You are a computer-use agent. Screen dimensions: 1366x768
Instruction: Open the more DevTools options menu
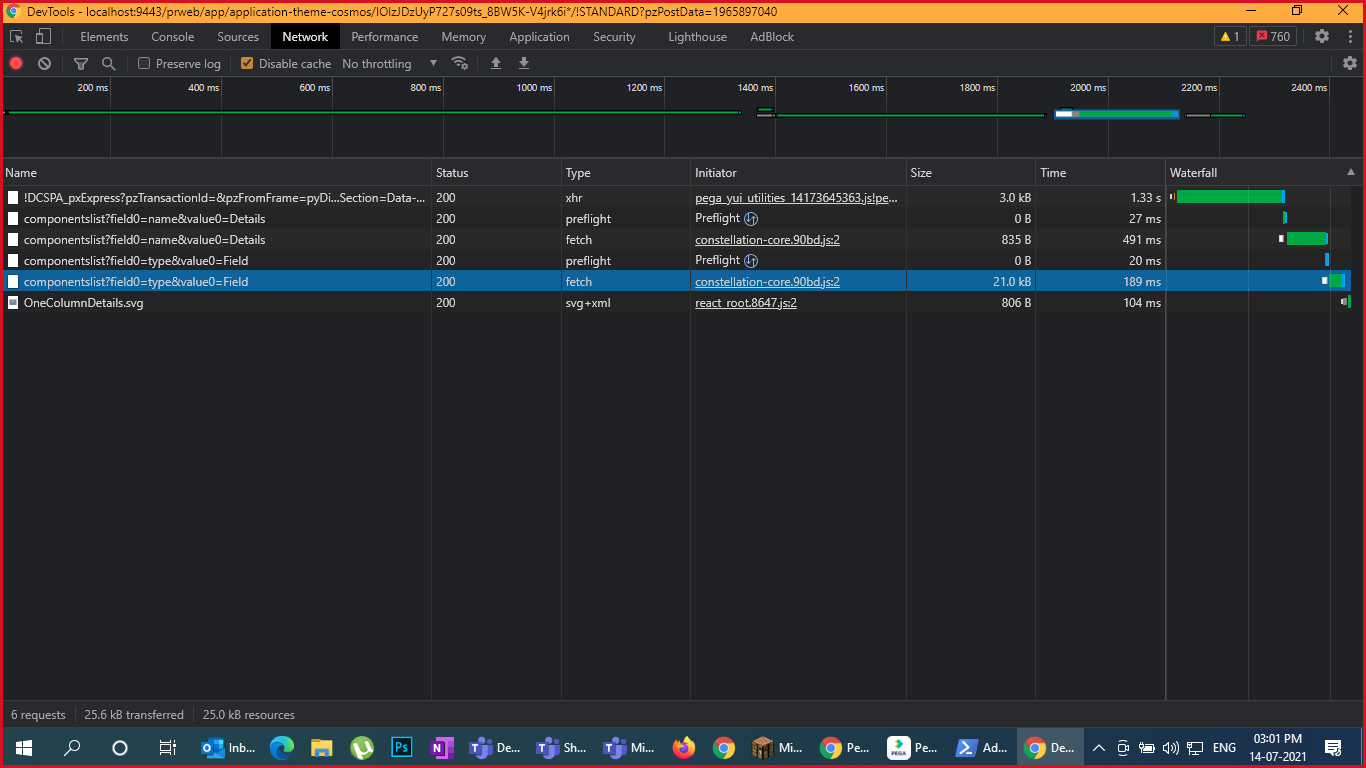pyautogui.click(x=1350, y=36)
